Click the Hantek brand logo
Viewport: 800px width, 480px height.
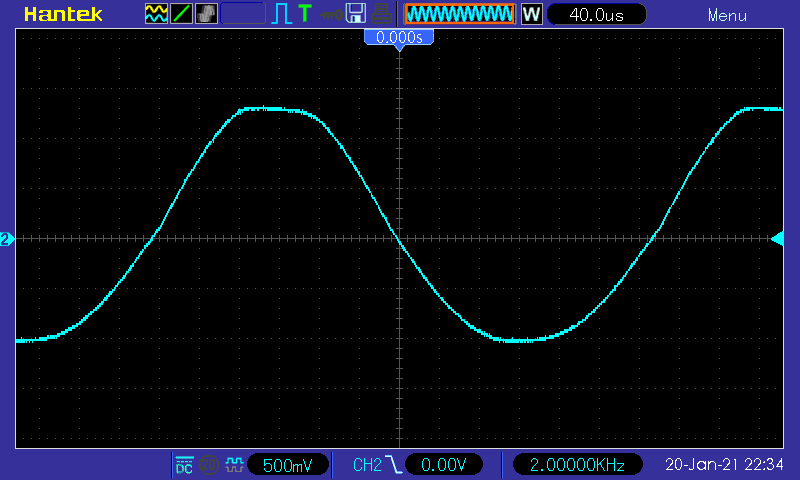[x=63, y=14]
